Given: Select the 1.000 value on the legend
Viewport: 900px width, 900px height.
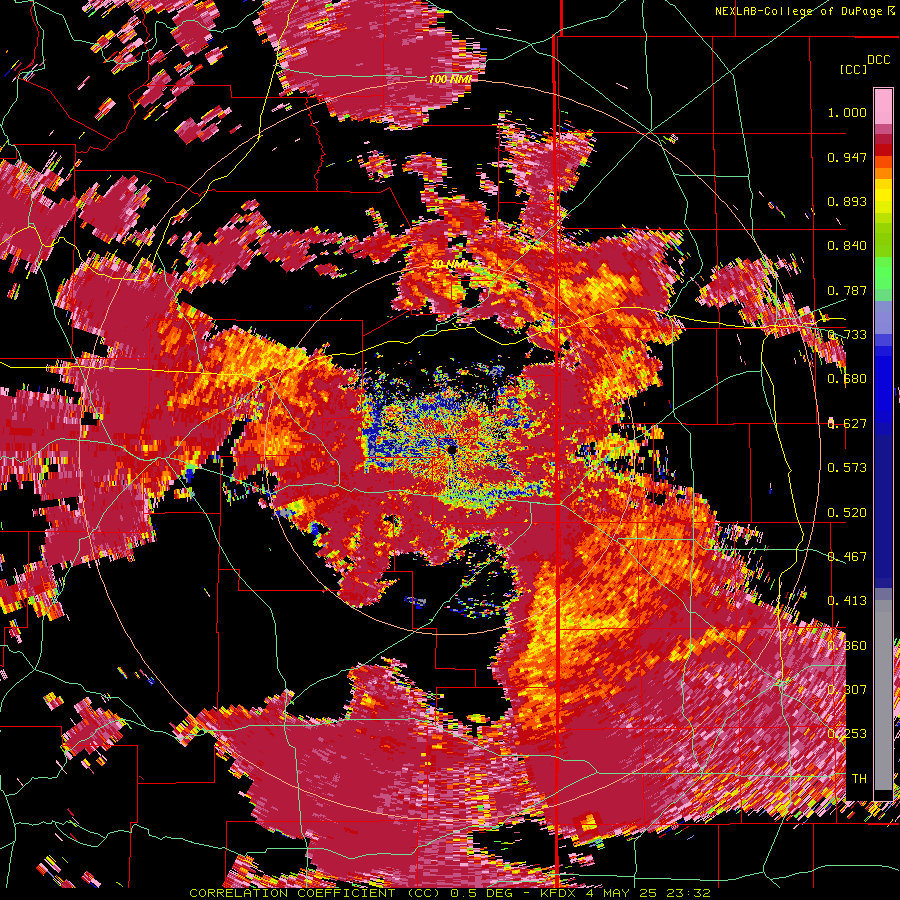Looking at the screenshot, I should pos(847,112).
